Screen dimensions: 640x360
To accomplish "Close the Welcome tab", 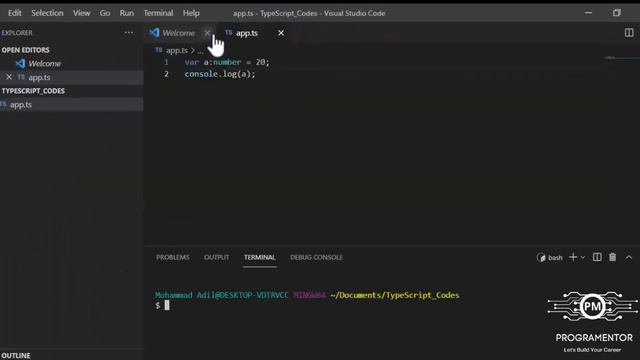I will pyautogui.click(x=207, y=33).
